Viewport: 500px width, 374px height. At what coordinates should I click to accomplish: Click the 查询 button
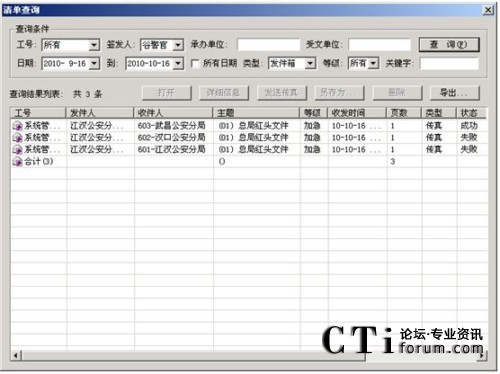point(449,44)
